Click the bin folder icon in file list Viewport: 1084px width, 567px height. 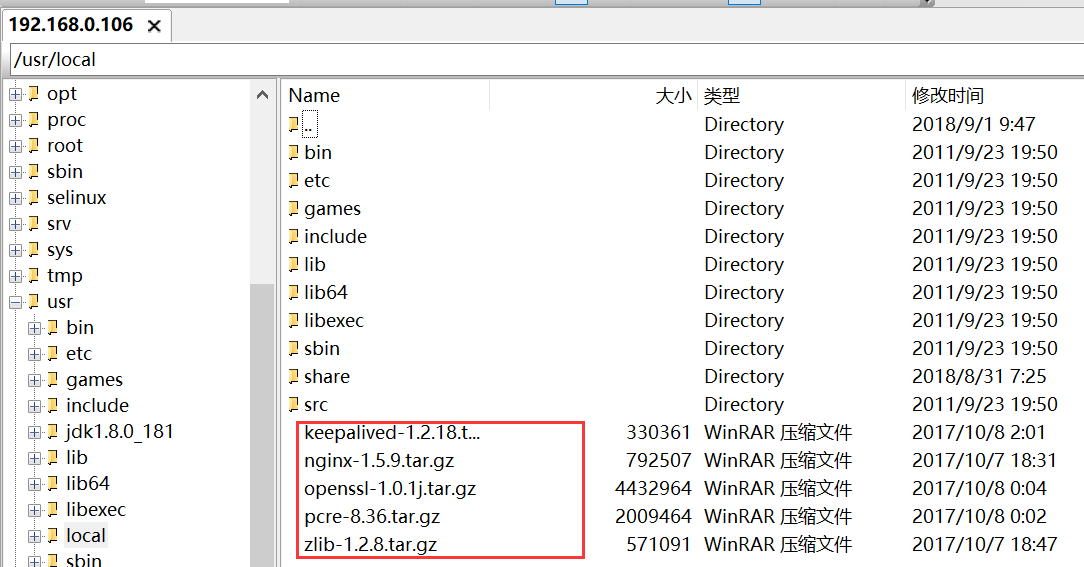pos(294,152)
